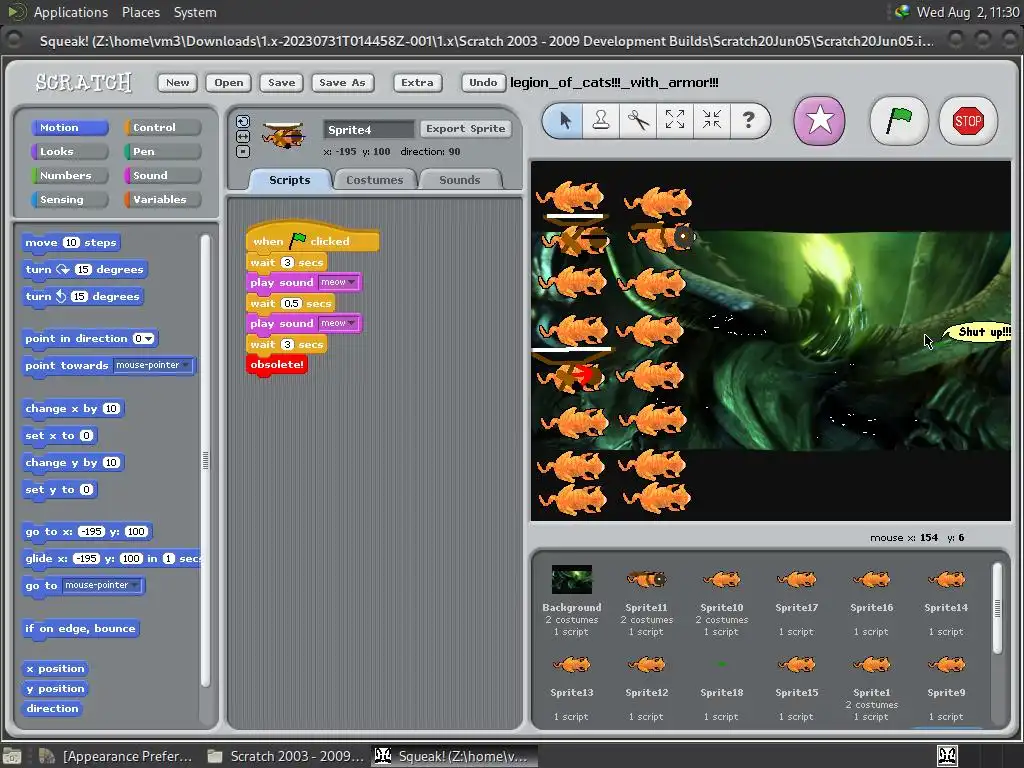Switch to the Scripts tab

click(290, 180)
